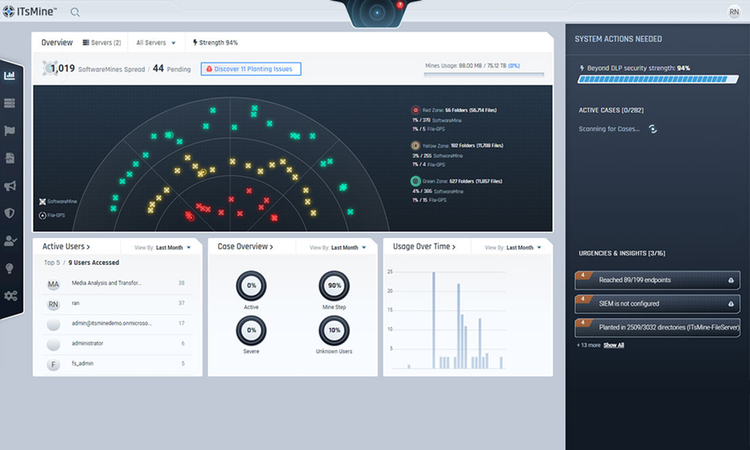Click Discover 11 Planting Issues button
The height and width of the screenshot is (450, 750).
point(251,69)
